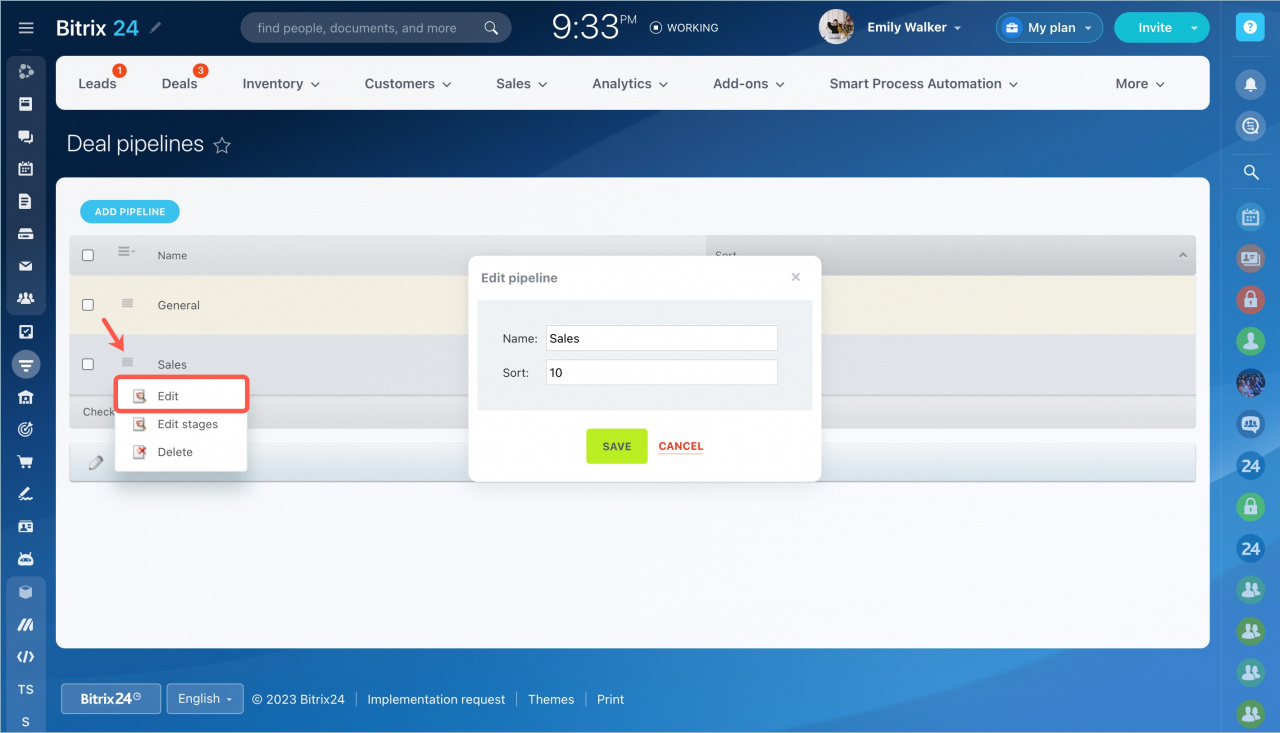Open the chat bubble icon in right panel

1250,126
